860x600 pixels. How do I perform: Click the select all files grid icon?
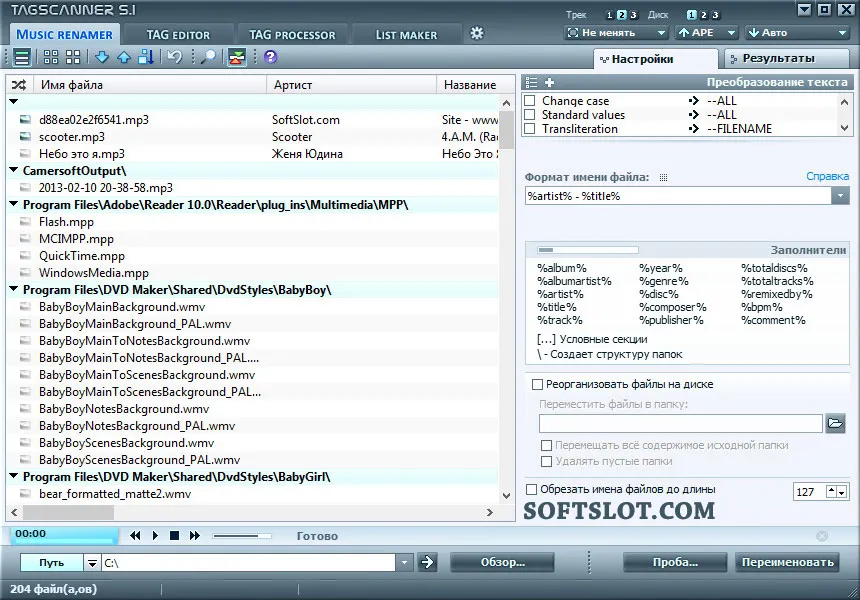click(51, 57)
